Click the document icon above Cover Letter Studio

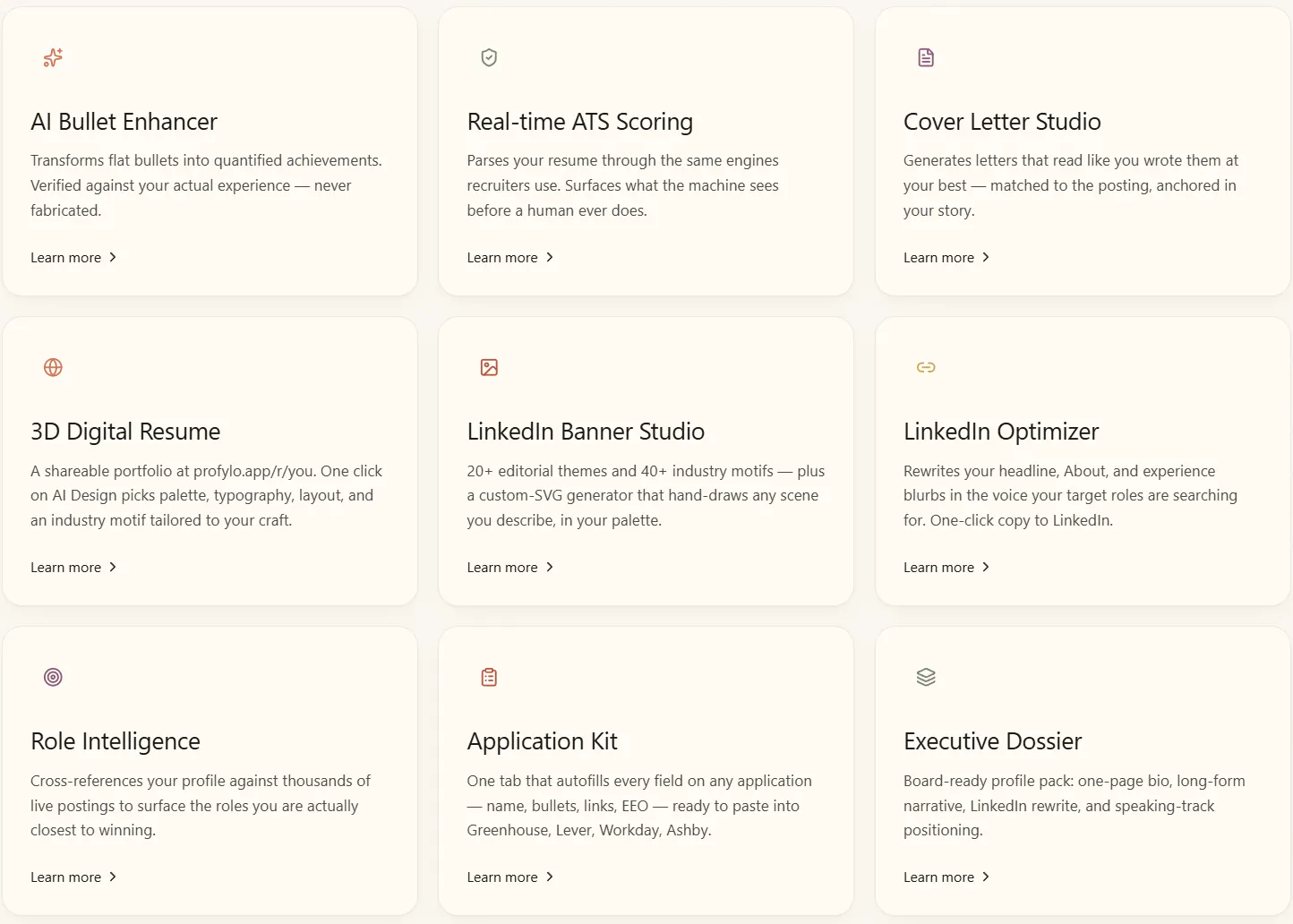click(x=926, y=58)
